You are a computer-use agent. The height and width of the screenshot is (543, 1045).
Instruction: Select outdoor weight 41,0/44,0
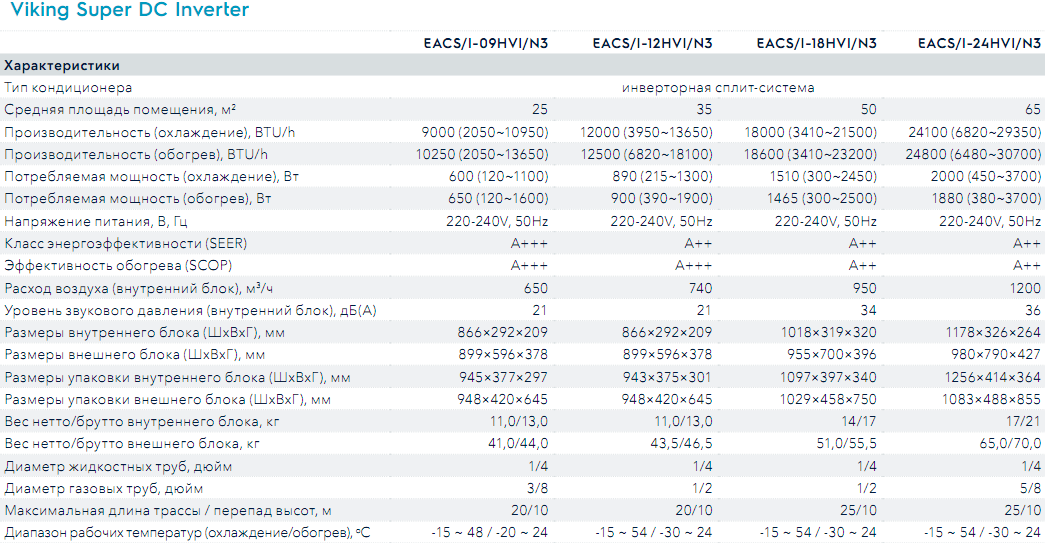(x=519, y=444)
